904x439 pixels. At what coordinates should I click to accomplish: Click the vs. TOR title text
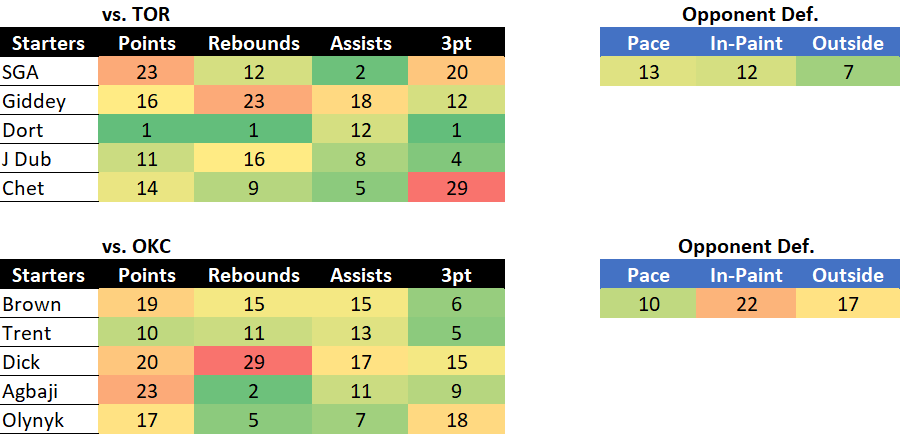136,14
